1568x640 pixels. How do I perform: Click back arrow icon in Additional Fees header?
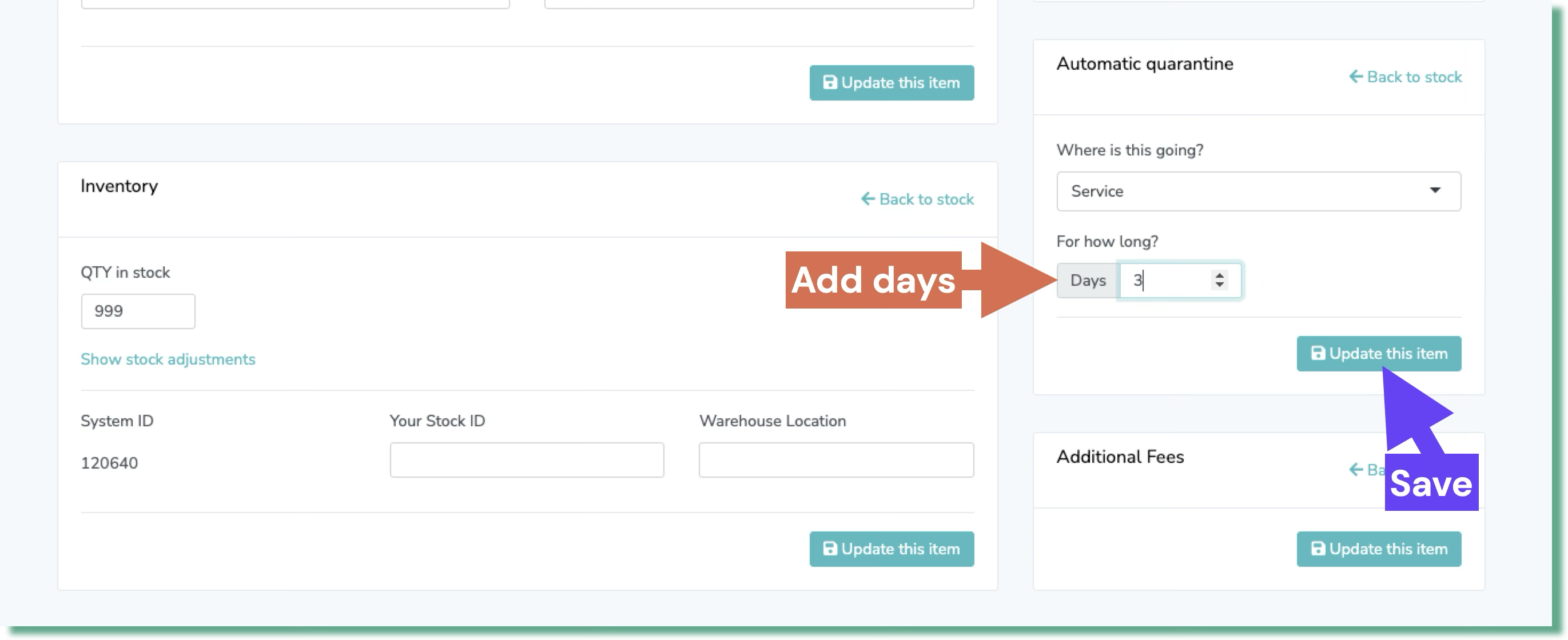click(x=1356, y=470)
